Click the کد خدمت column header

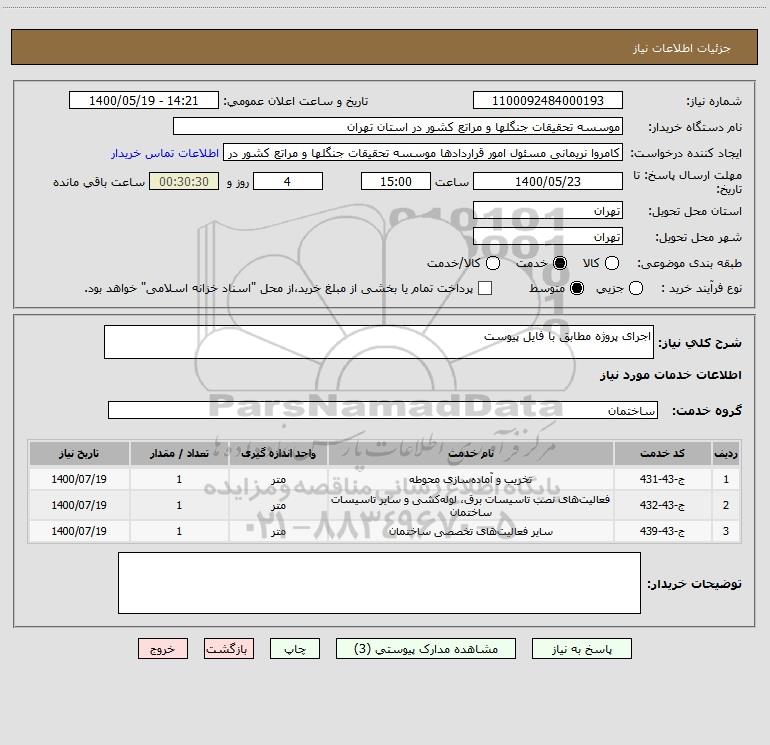[662, 453]
